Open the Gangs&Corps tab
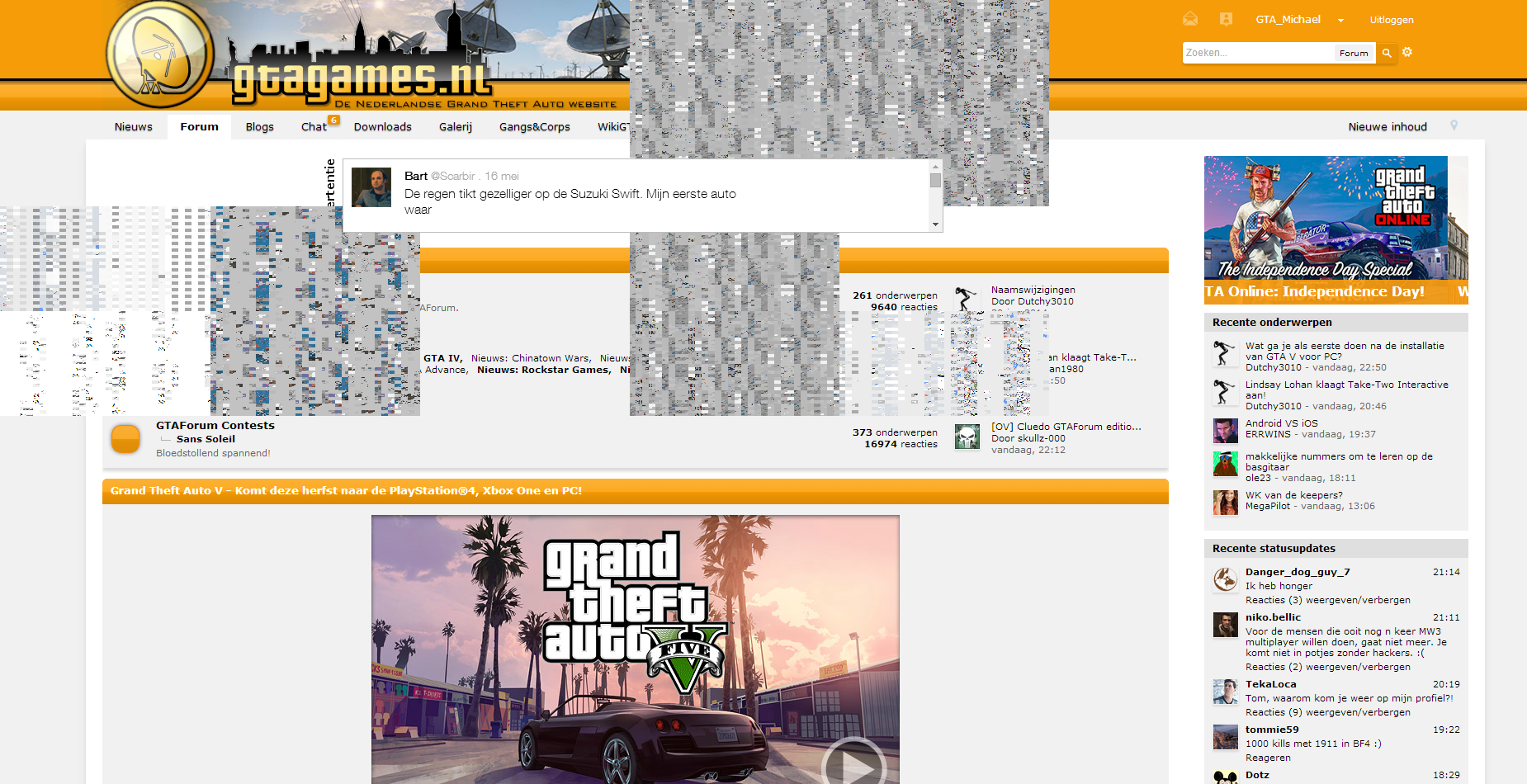 click(535, 126)
